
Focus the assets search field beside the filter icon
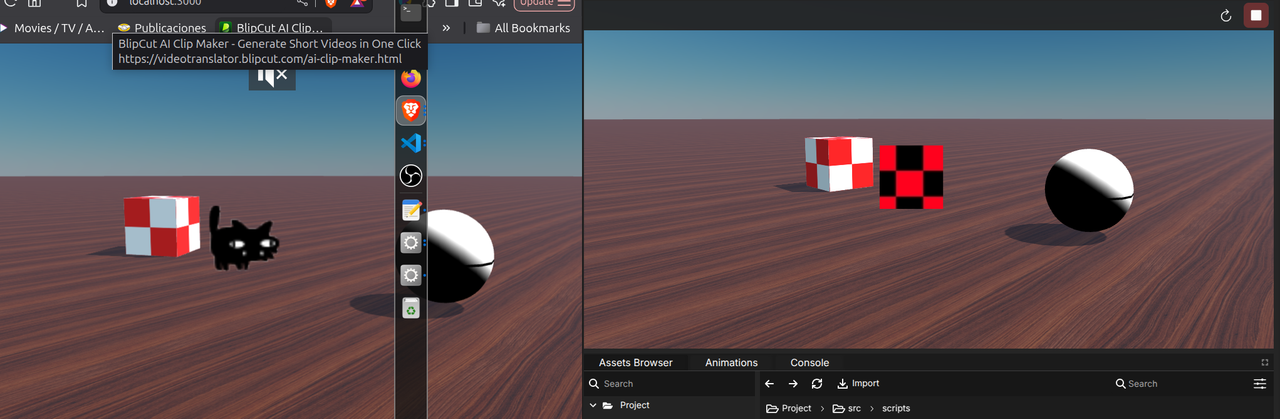pyautogui.click(x=1180, y=383)
